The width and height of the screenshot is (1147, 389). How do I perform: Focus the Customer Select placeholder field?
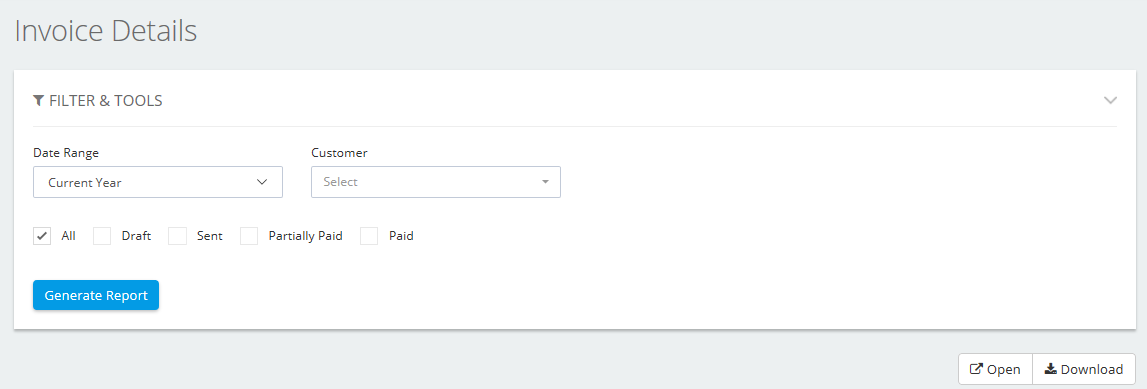436,182
